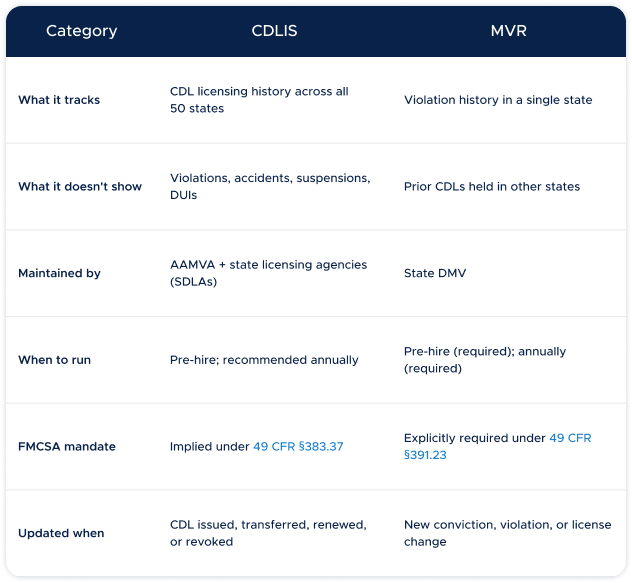
Task: Click New conviction, violation, or license change
Action: [507, 533]
